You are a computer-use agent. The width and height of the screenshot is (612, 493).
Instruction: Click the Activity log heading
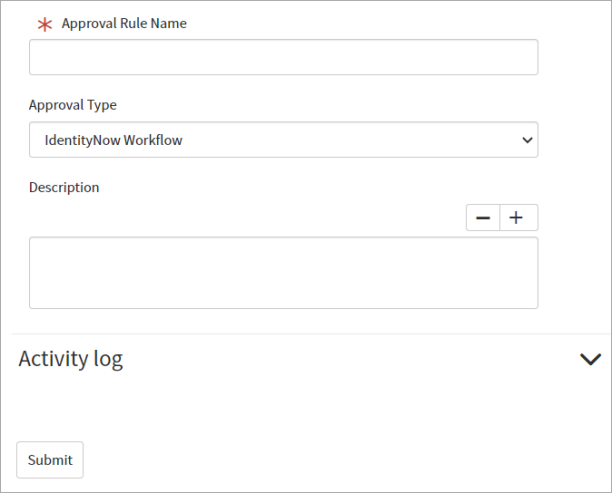[x=71, y=359]
